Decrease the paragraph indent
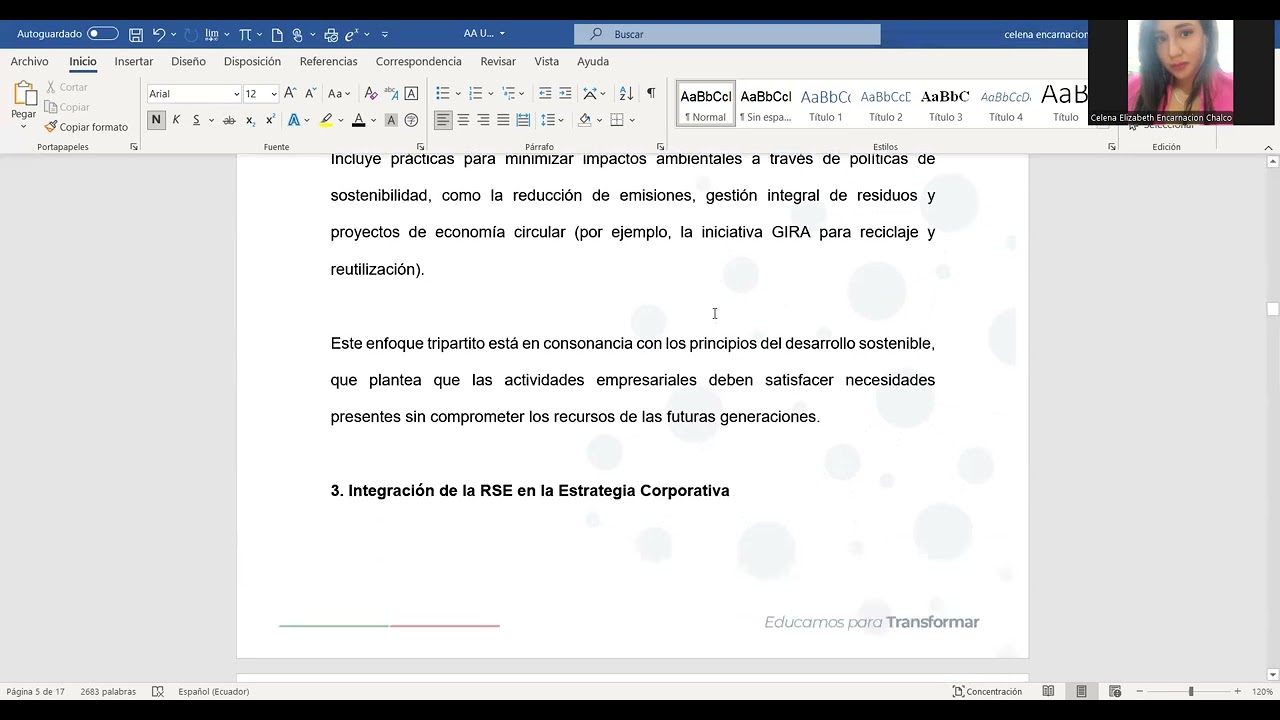Screen dimensions: 1280x720 [545, 93]
